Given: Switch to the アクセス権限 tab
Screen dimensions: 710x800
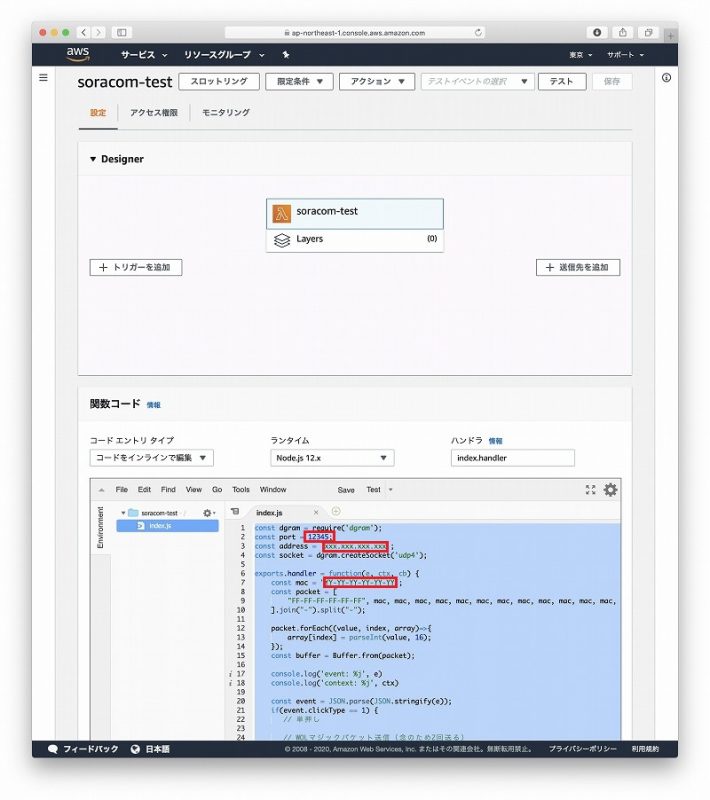Looking at the screenshot, I should click(x=154, y=113).
